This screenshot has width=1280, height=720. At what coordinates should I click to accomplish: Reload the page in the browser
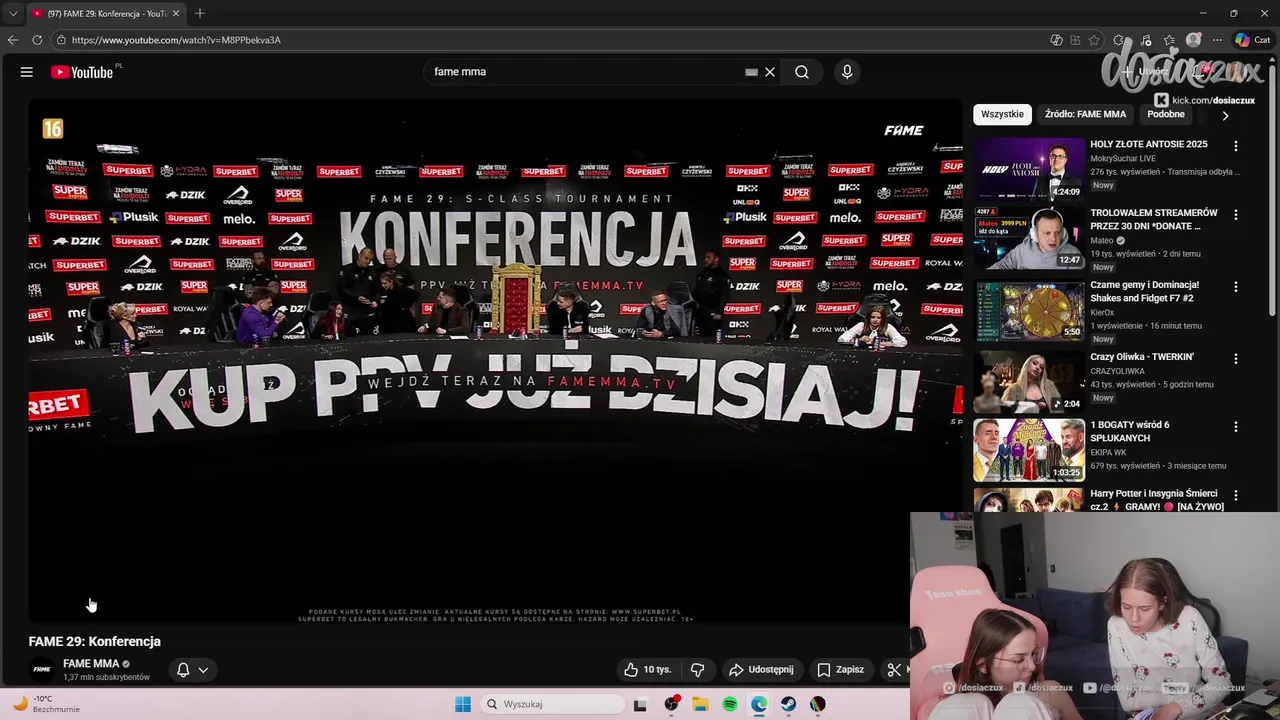[x=37, y=40]
